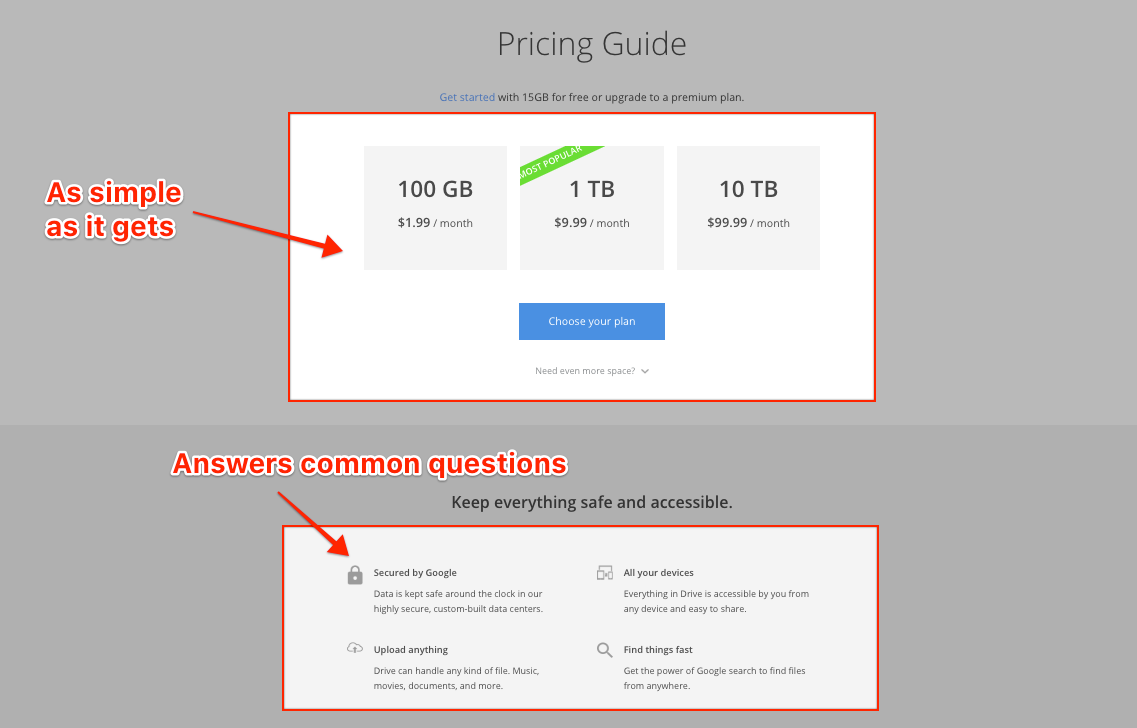Select the 1 TB plan card
The height and width of the screenshot is (728, 1137).
pos(592,208)
